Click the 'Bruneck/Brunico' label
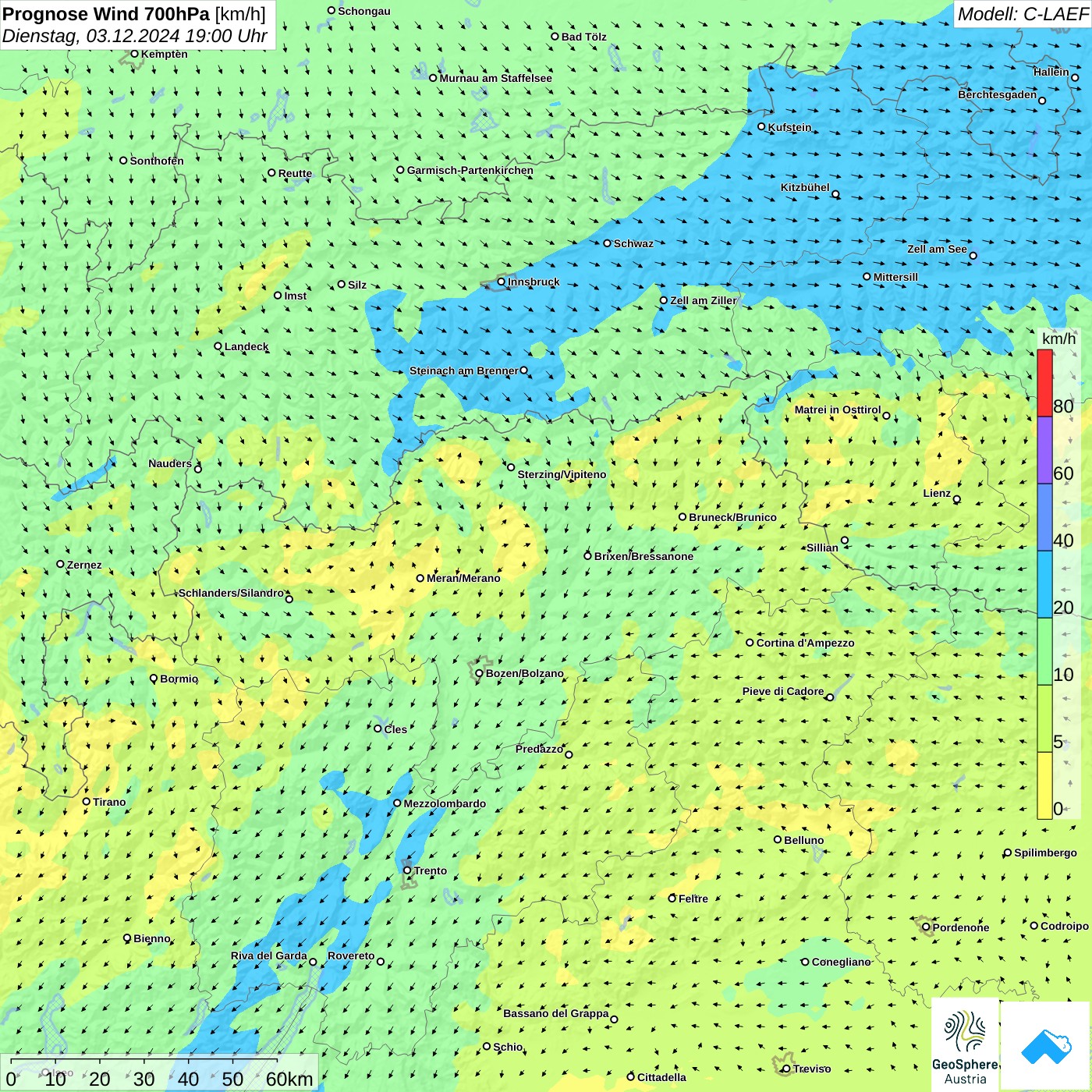1092x1092 pixels. pyautogui.click(x=732, y=517)
